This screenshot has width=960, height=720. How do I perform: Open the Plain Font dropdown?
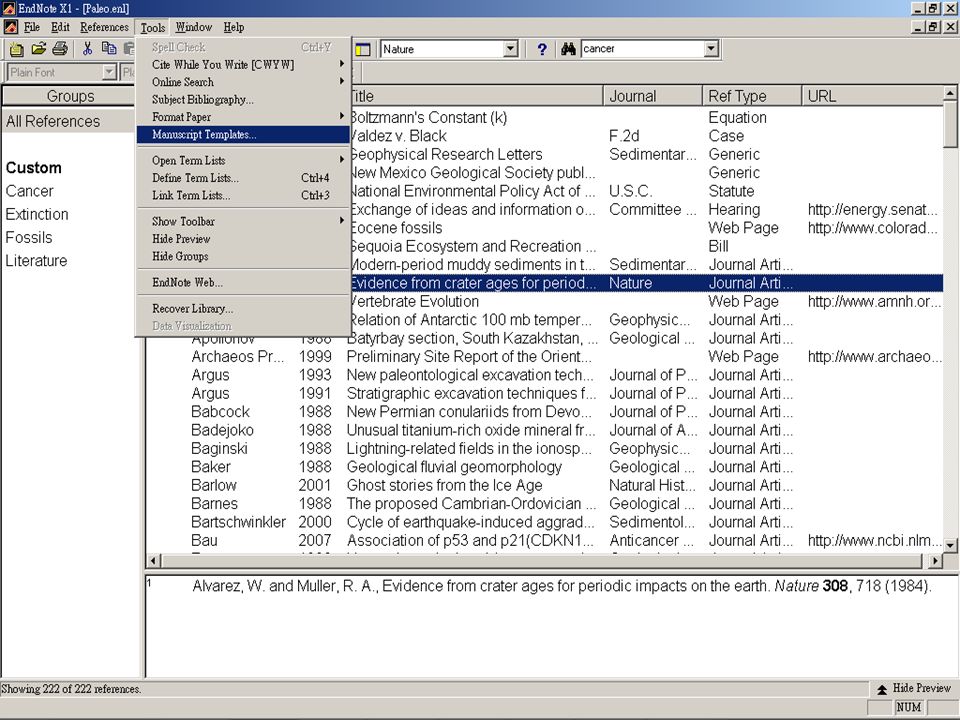click(109, 72)
